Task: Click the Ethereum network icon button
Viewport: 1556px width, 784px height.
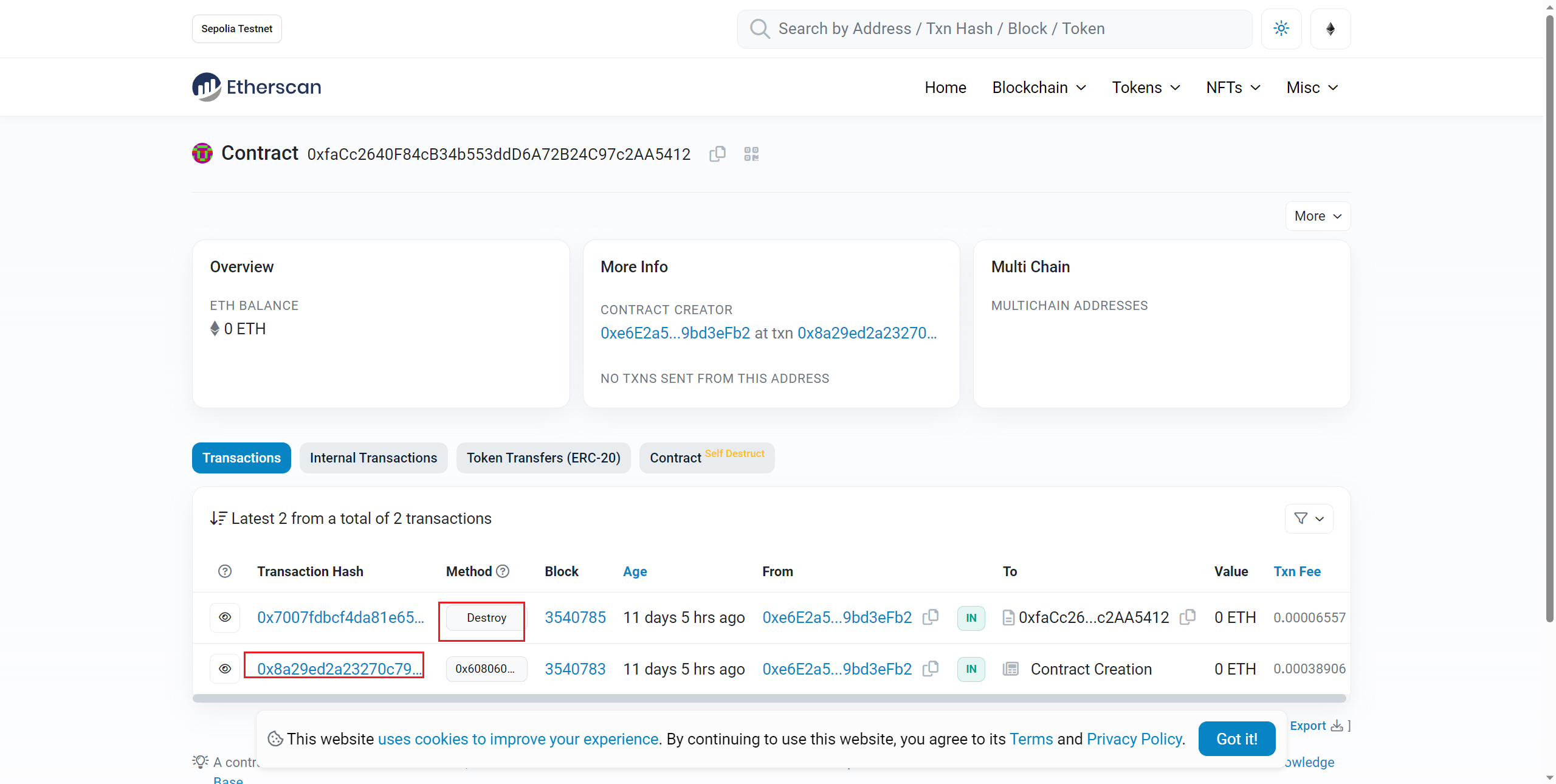Action: click(x=1330, y=29)
